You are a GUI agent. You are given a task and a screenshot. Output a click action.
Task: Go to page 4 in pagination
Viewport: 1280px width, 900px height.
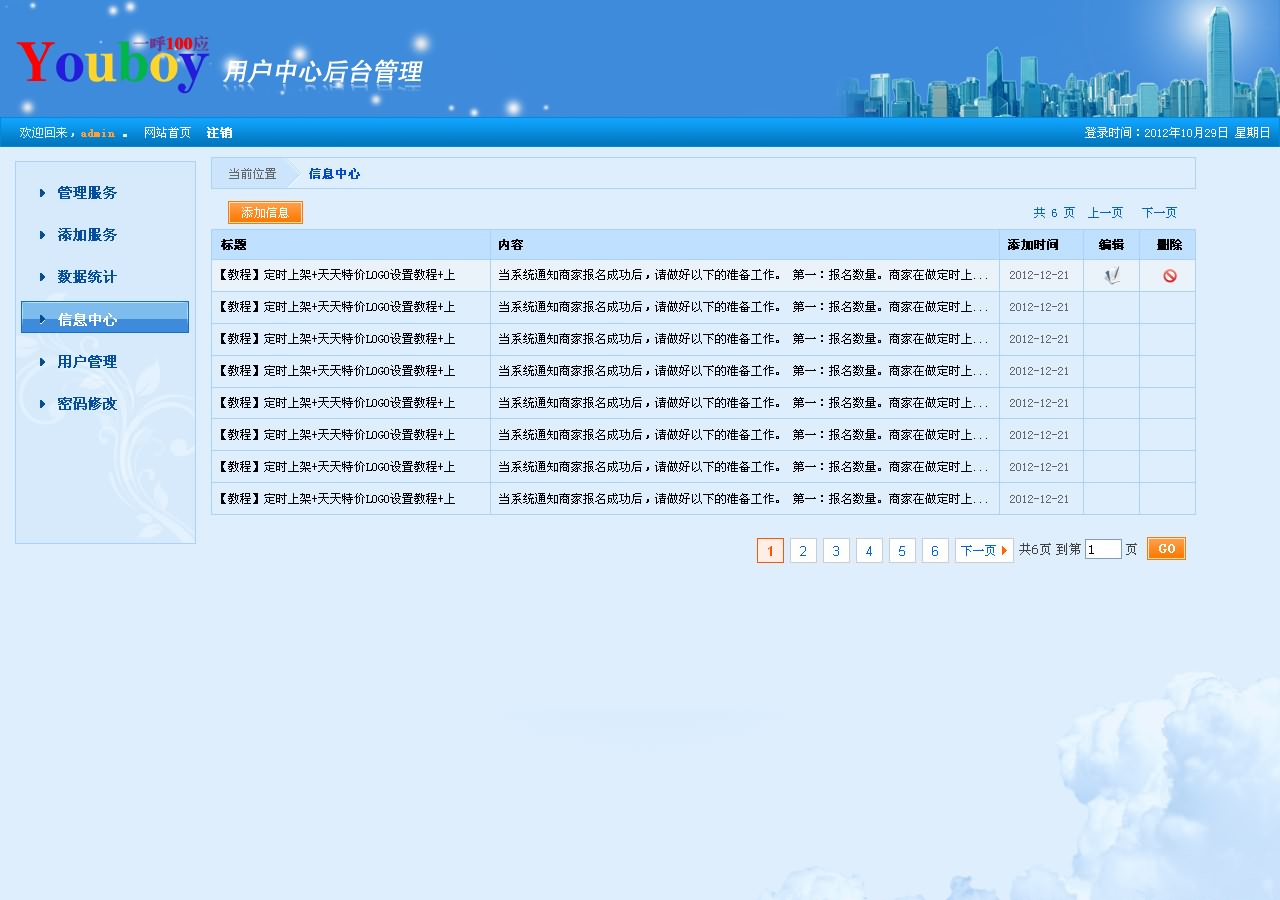869,551
